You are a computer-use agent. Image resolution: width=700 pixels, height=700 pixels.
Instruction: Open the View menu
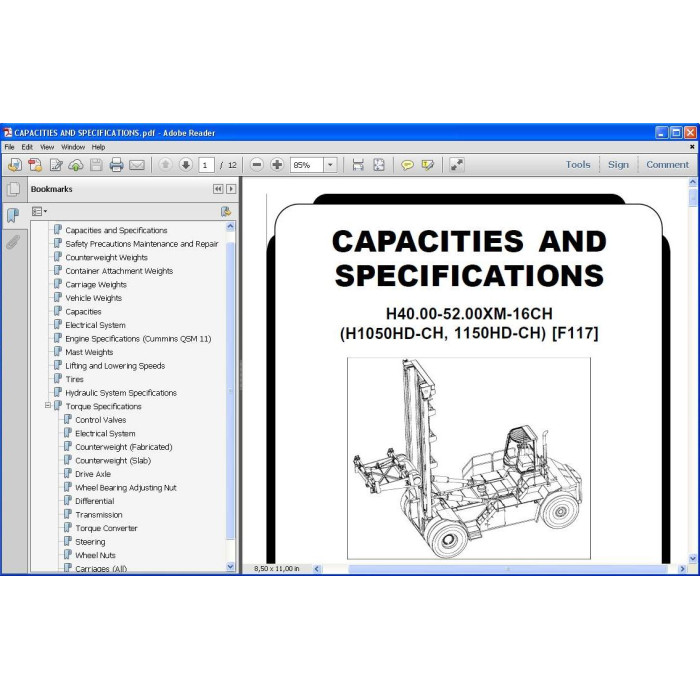[x=47, y=147]
